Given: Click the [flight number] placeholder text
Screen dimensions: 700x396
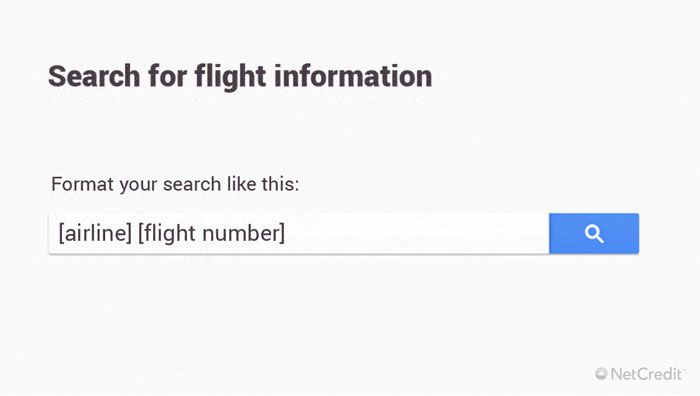Looking at the screenshot, I should (211, 233).
